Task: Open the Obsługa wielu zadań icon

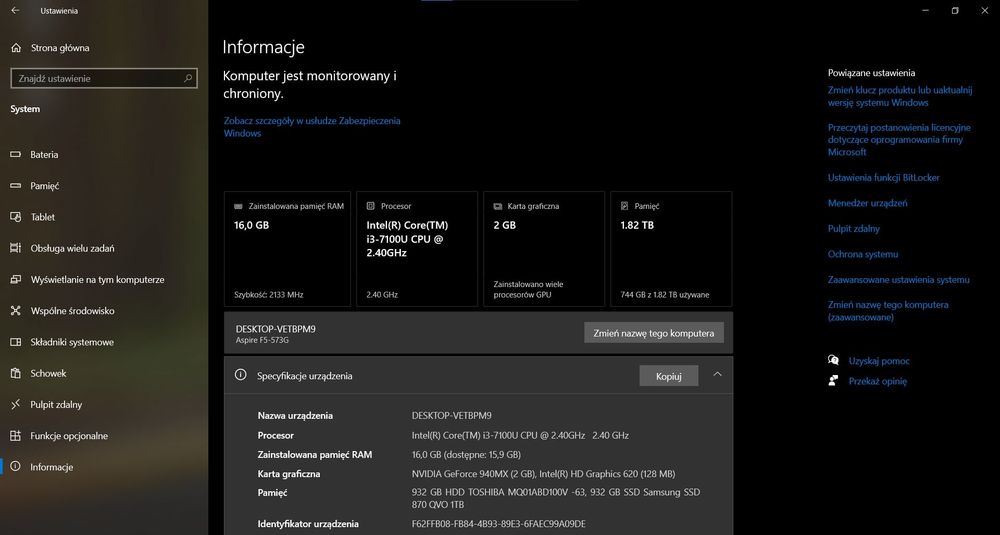Action: [x=16, y=248]
